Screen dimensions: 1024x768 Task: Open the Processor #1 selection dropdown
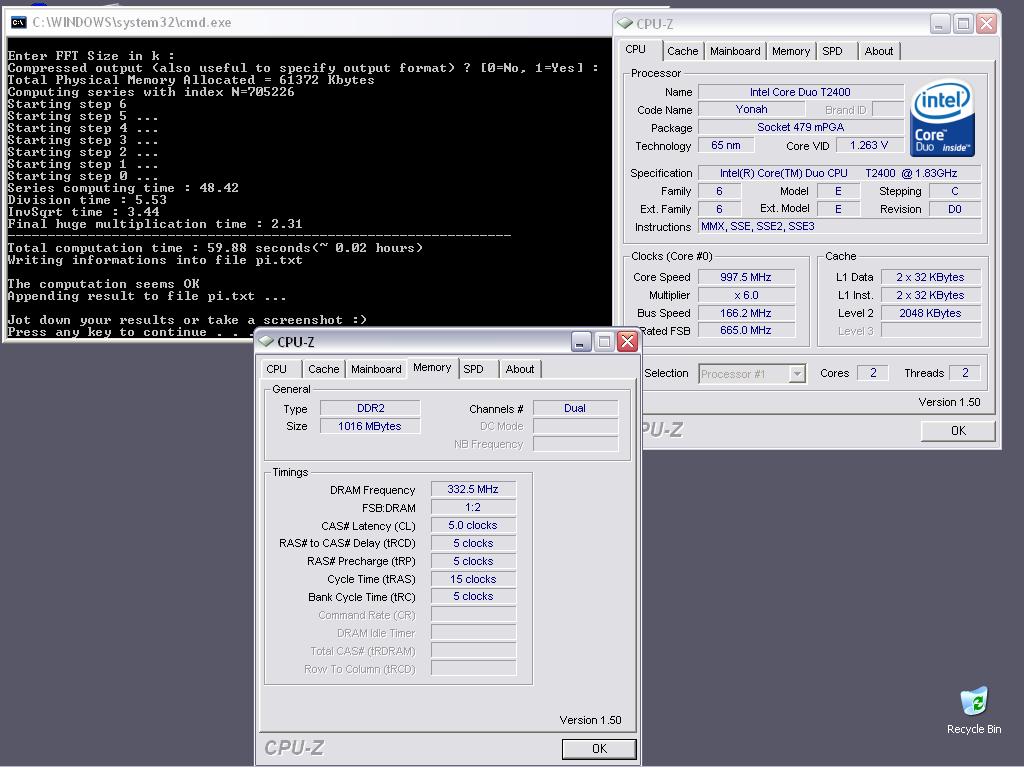pos(797,374)
